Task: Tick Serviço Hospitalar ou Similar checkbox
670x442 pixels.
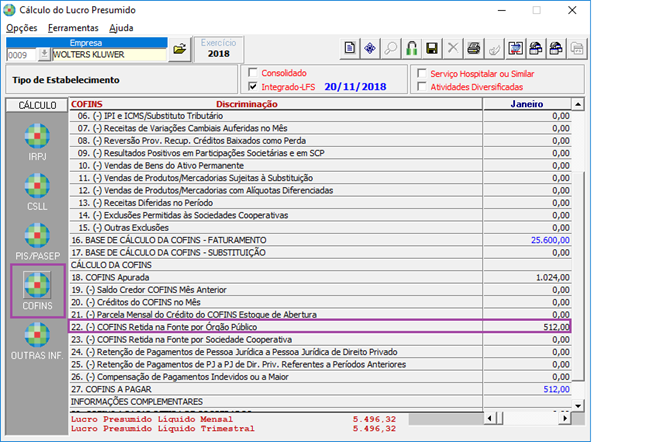Action: (422, 73)
